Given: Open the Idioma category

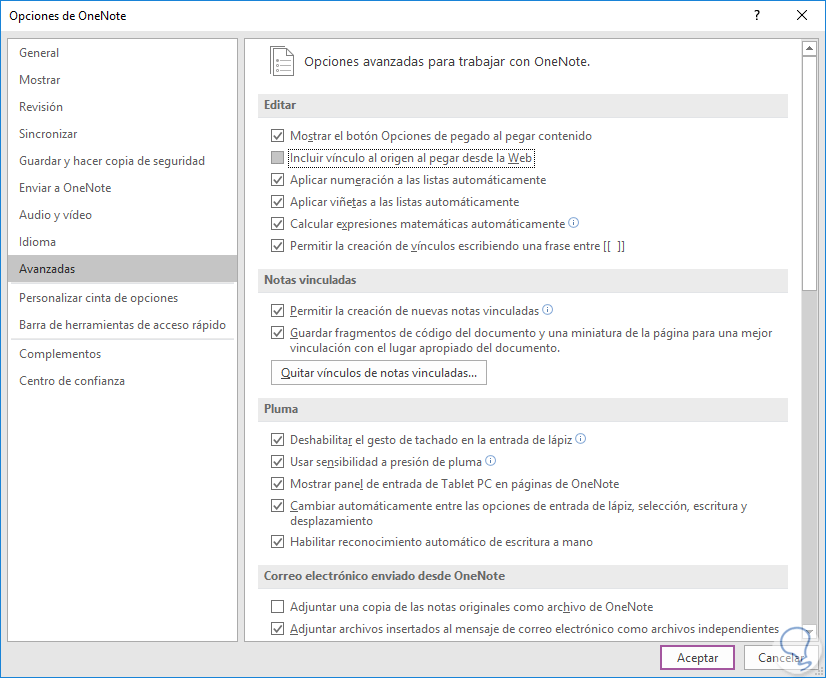Looking at the screenshot, I should (122, 242).
